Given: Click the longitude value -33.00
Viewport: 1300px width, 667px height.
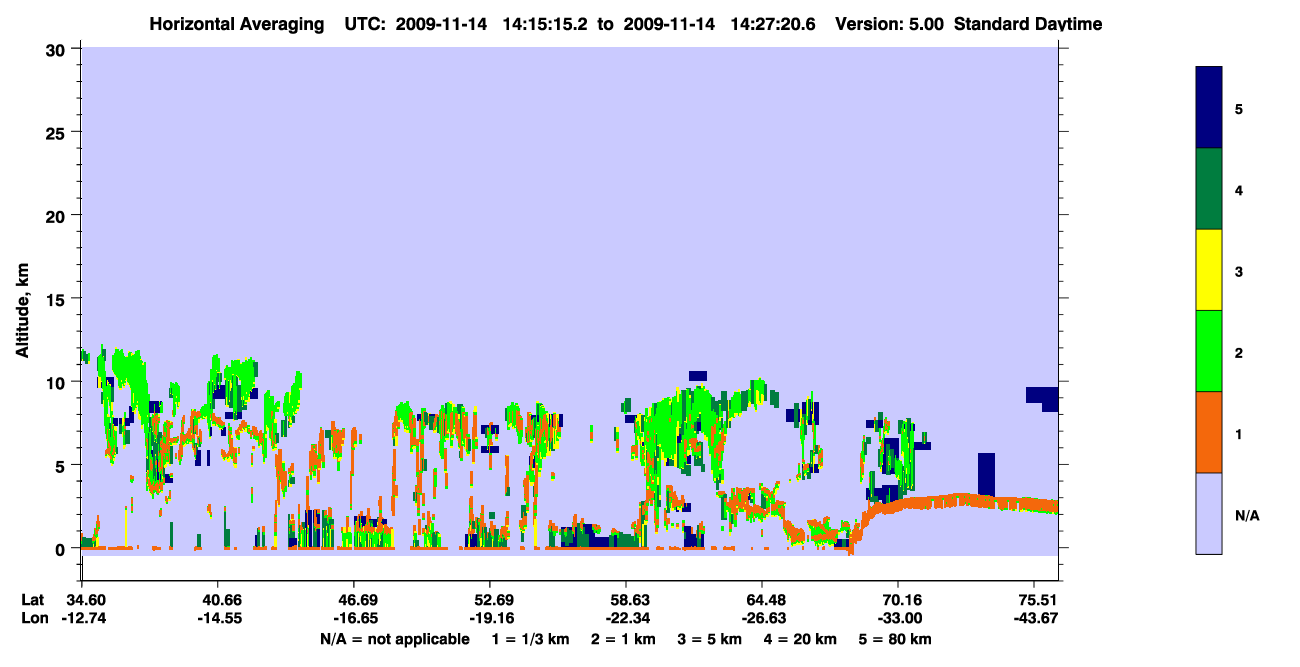Looking at the screenshot, I should coord(898,619).
